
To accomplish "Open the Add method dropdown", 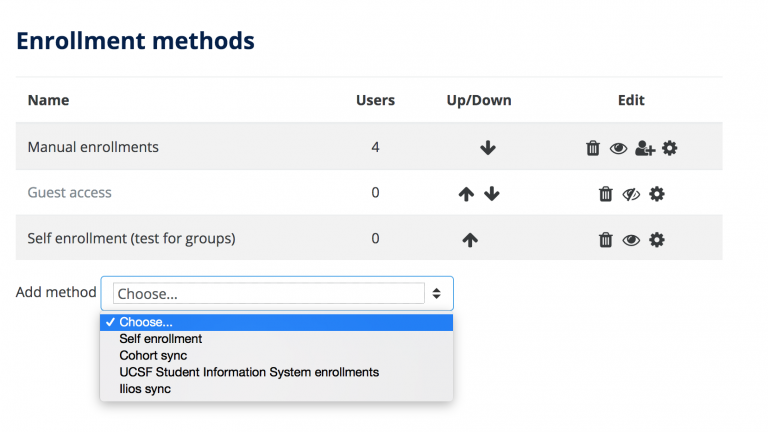I will pyautogui.click(x=277, y=293).
